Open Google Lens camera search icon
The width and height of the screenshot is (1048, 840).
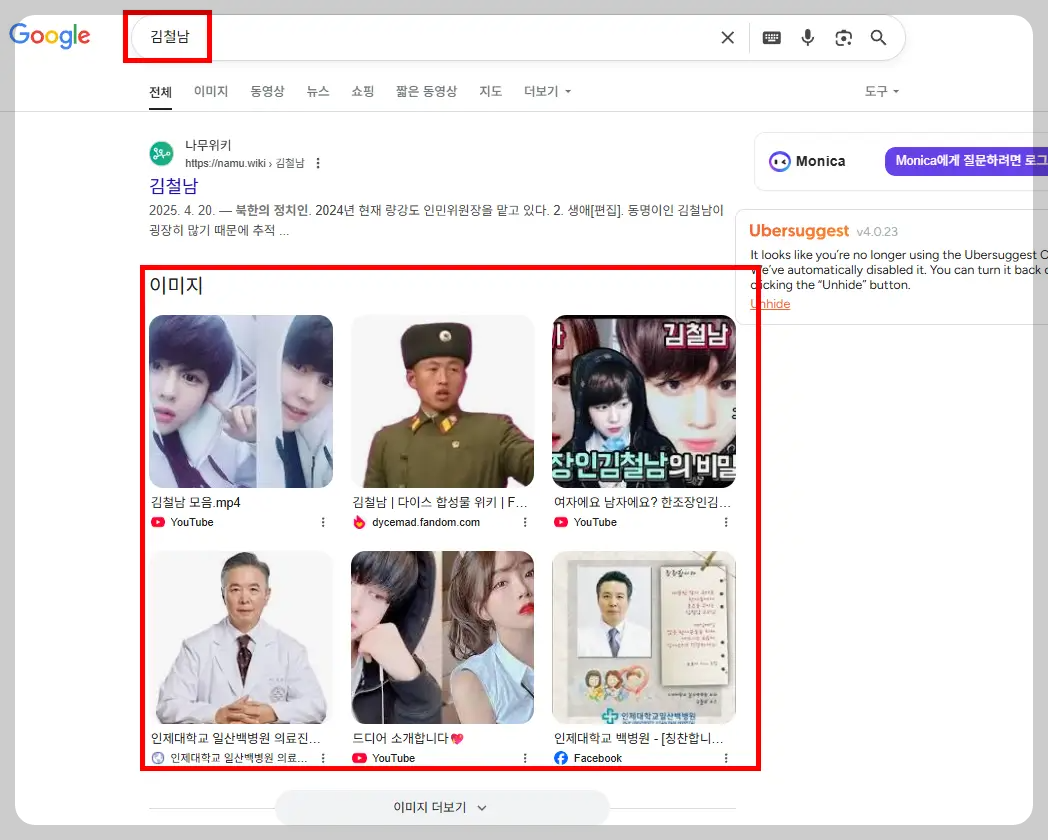click(843, 37)
